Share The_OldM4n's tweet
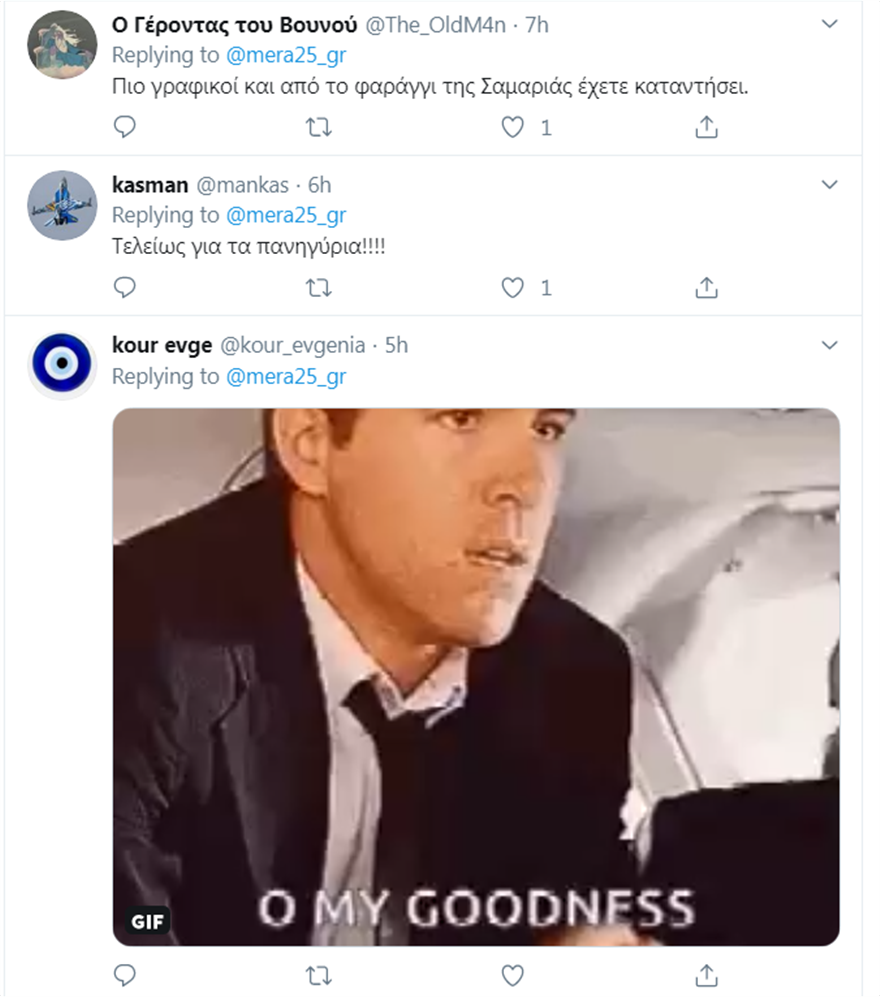 (x=706, y=127)
